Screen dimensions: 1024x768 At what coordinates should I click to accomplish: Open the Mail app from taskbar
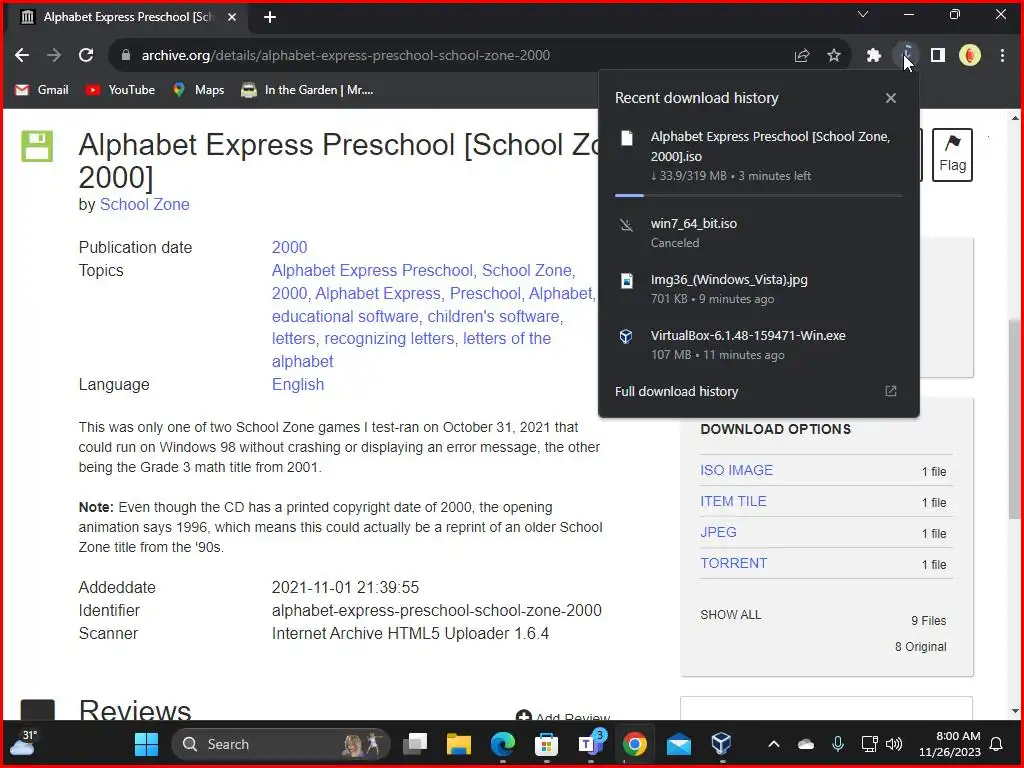(x=679, y=744)
